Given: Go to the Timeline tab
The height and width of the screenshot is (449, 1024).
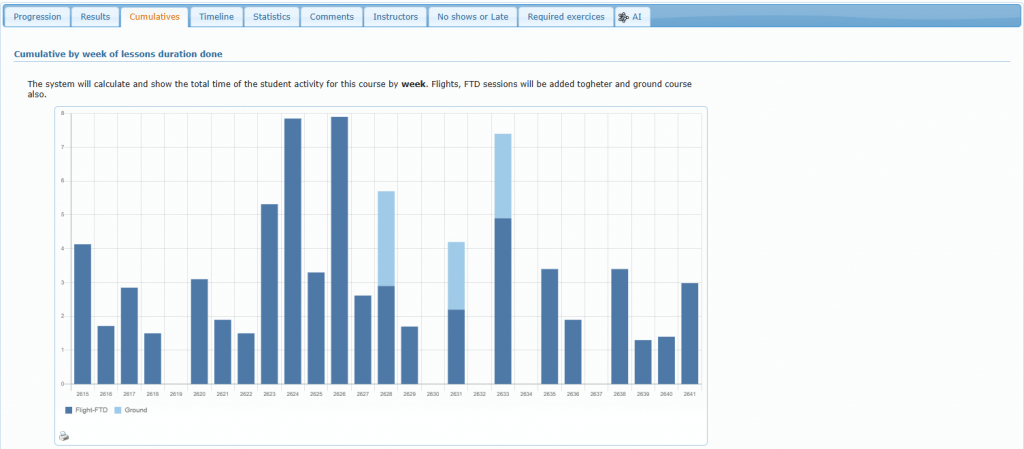Looking at the screenshot, I should point(217,17).
